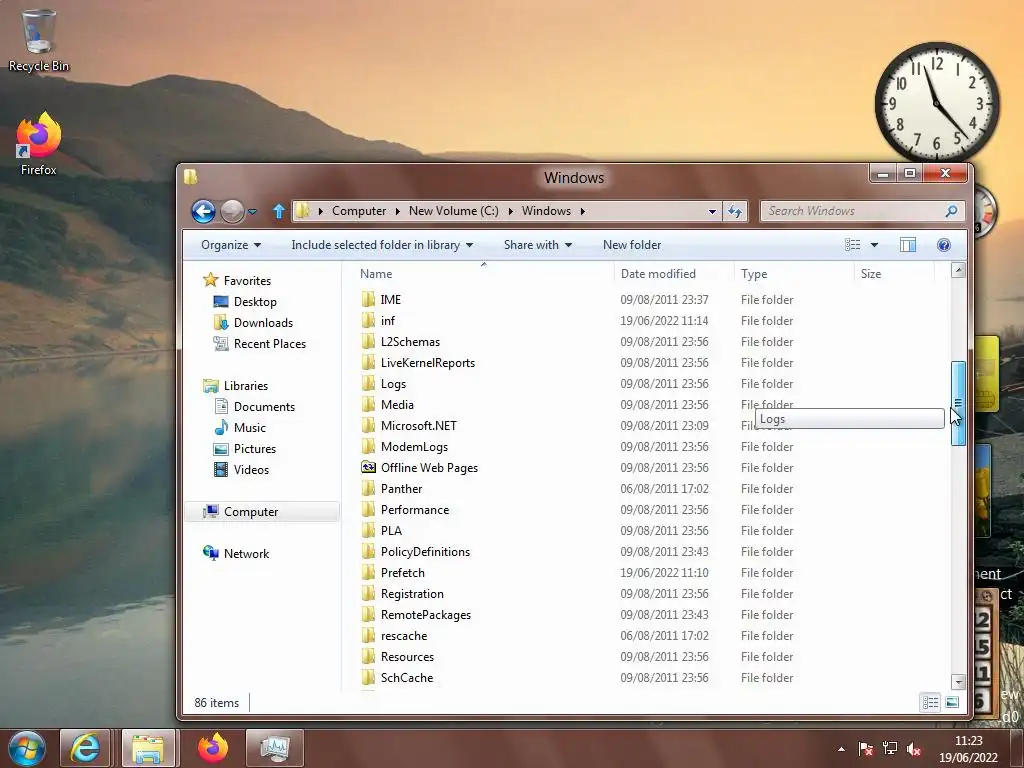Image resolution: width=1024 pixels, height=768 pixels.
Task: Select the rescache folder
Action: coord(404,635)
